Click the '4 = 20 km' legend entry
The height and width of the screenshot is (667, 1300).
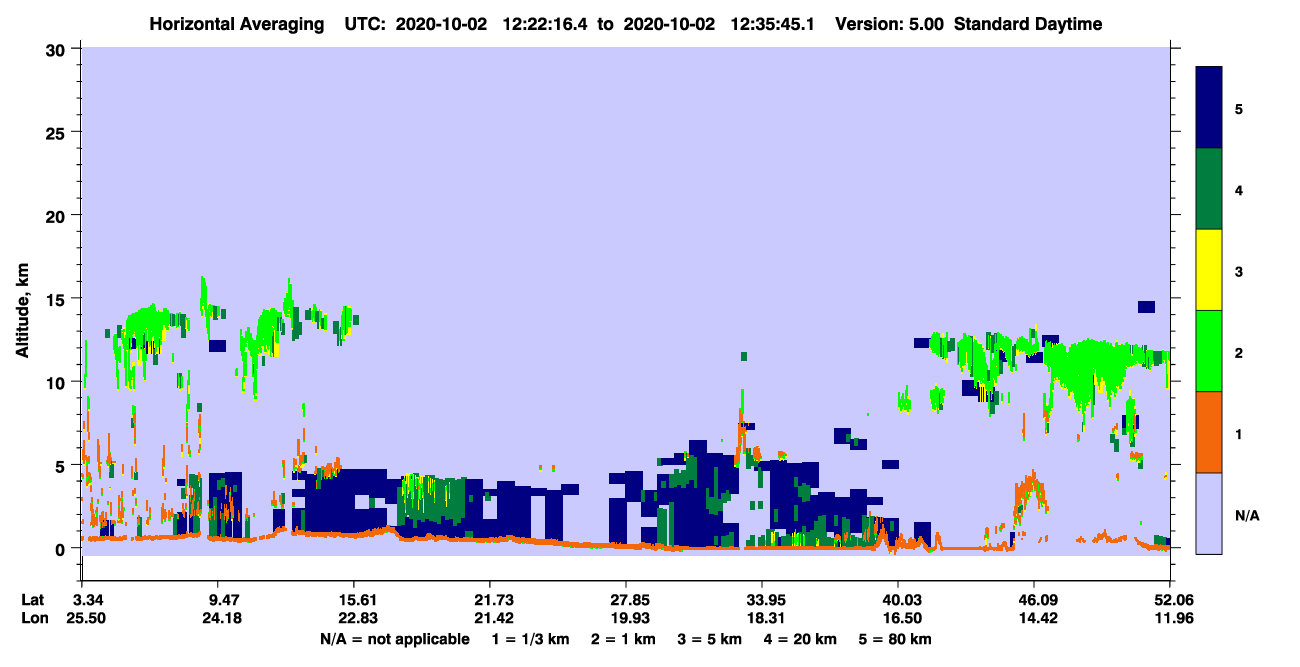point(799,639)
